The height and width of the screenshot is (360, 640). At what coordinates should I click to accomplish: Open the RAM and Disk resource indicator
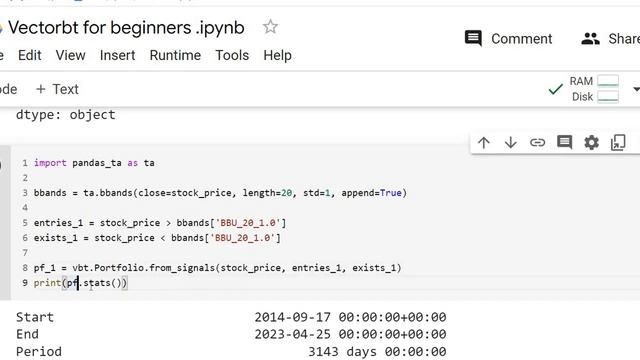[594, 89]
